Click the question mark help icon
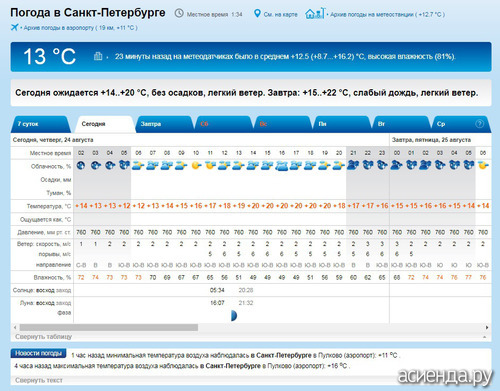The width and height of the screenshot is (500, 391). (479, 124)
